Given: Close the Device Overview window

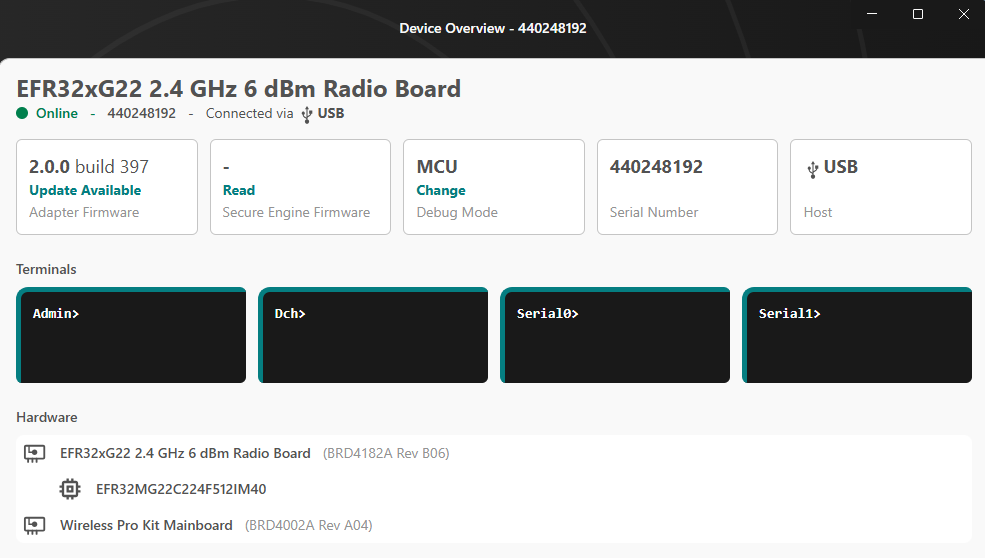Looking at the screenshot, I should [x=964, y=14].
